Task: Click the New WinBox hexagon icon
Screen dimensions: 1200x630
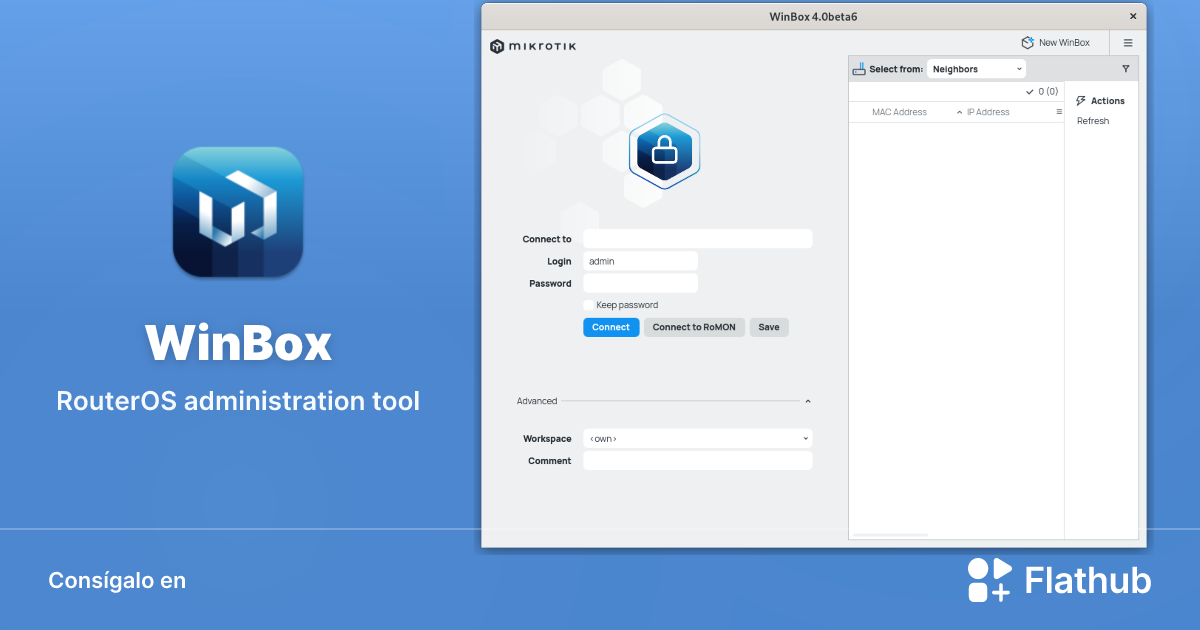Action: click(x=1028, y=42)
